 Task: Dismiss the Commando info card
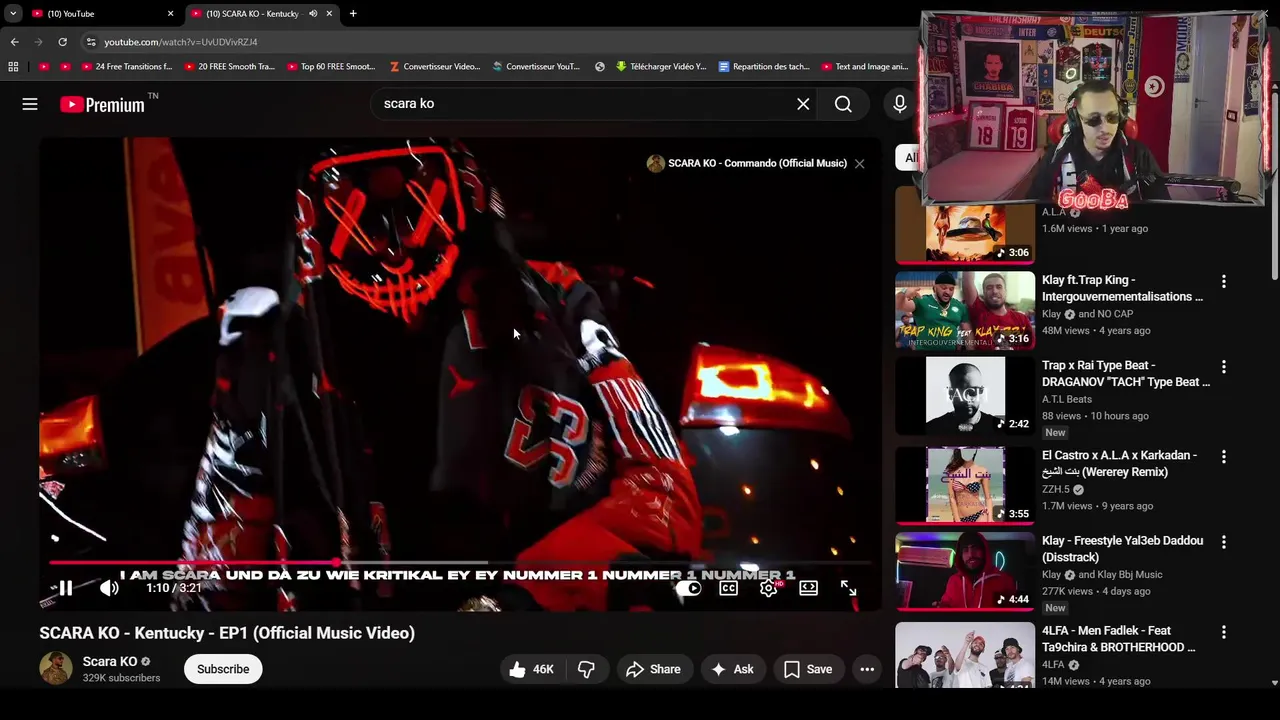(859, 163)
